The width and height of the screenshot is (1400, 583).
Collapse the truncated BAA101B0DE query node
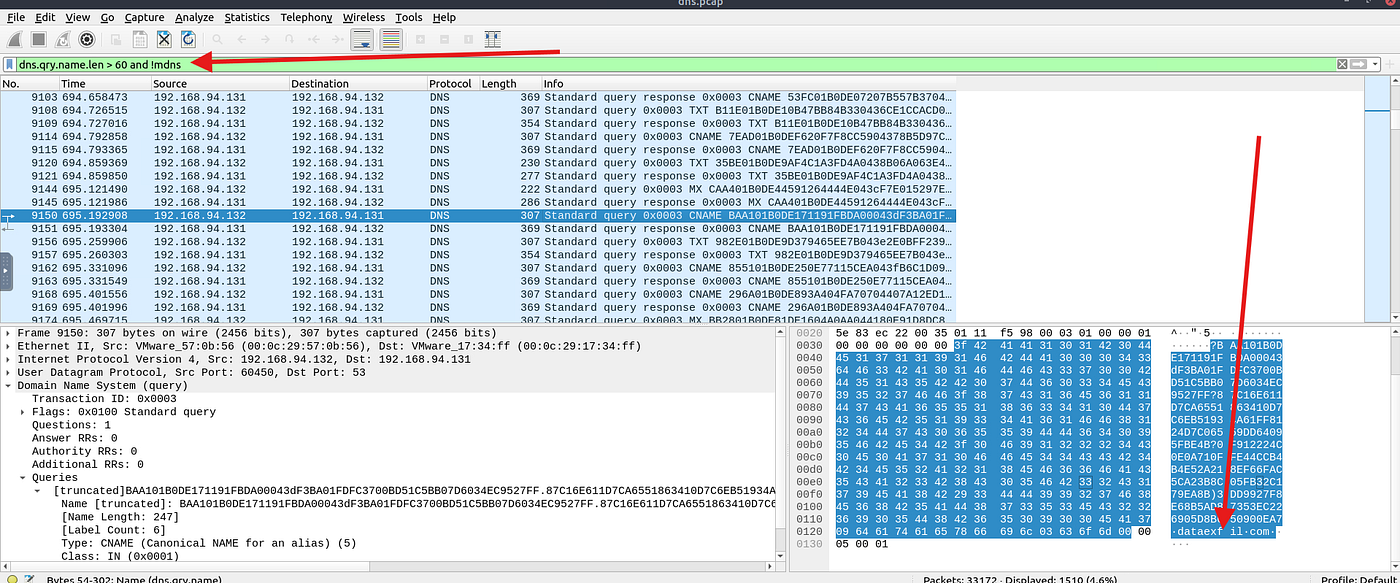click(39, 491)
